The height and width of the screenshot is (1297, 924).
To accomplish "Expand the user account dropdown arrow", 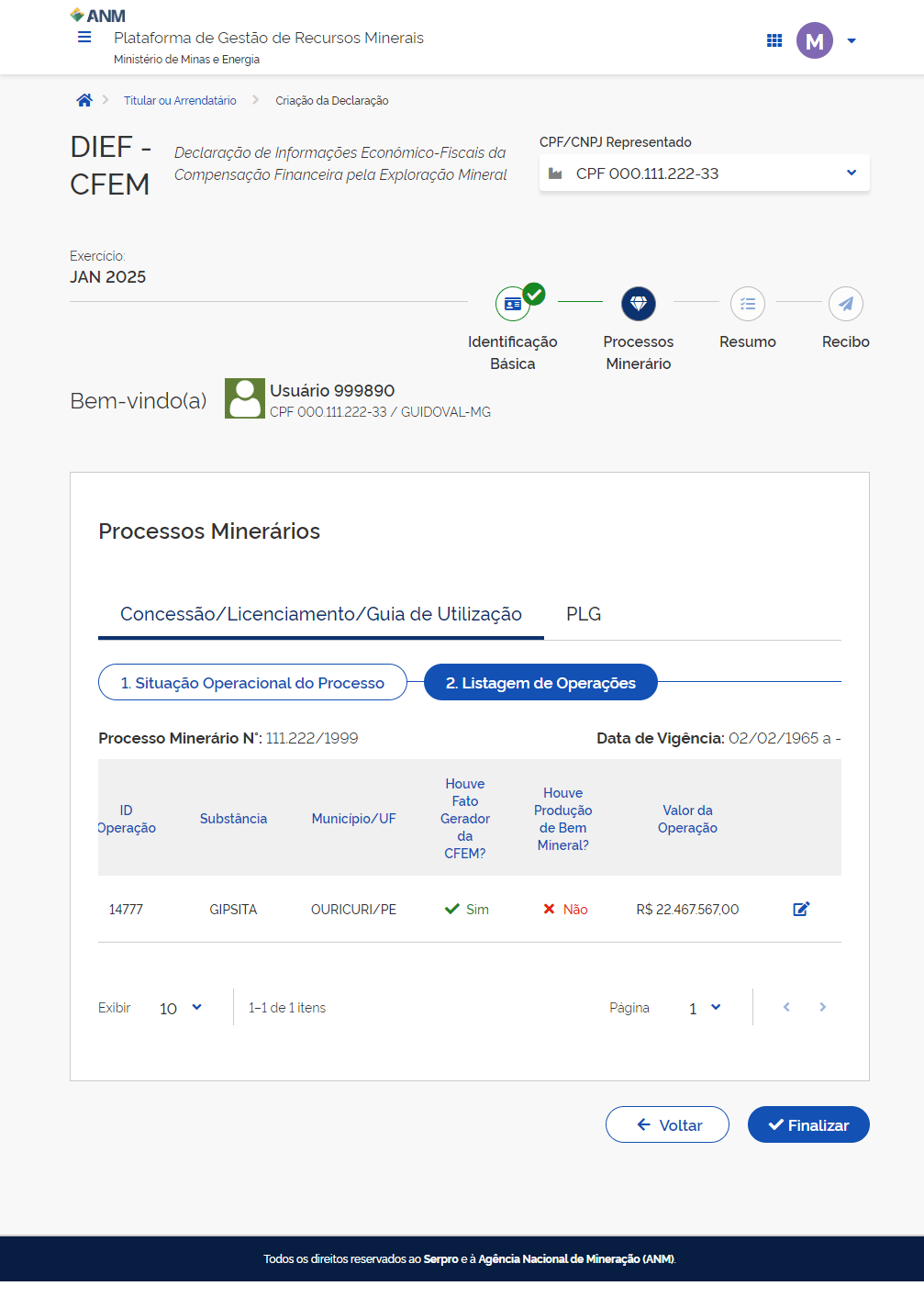I will click(852, 40).
